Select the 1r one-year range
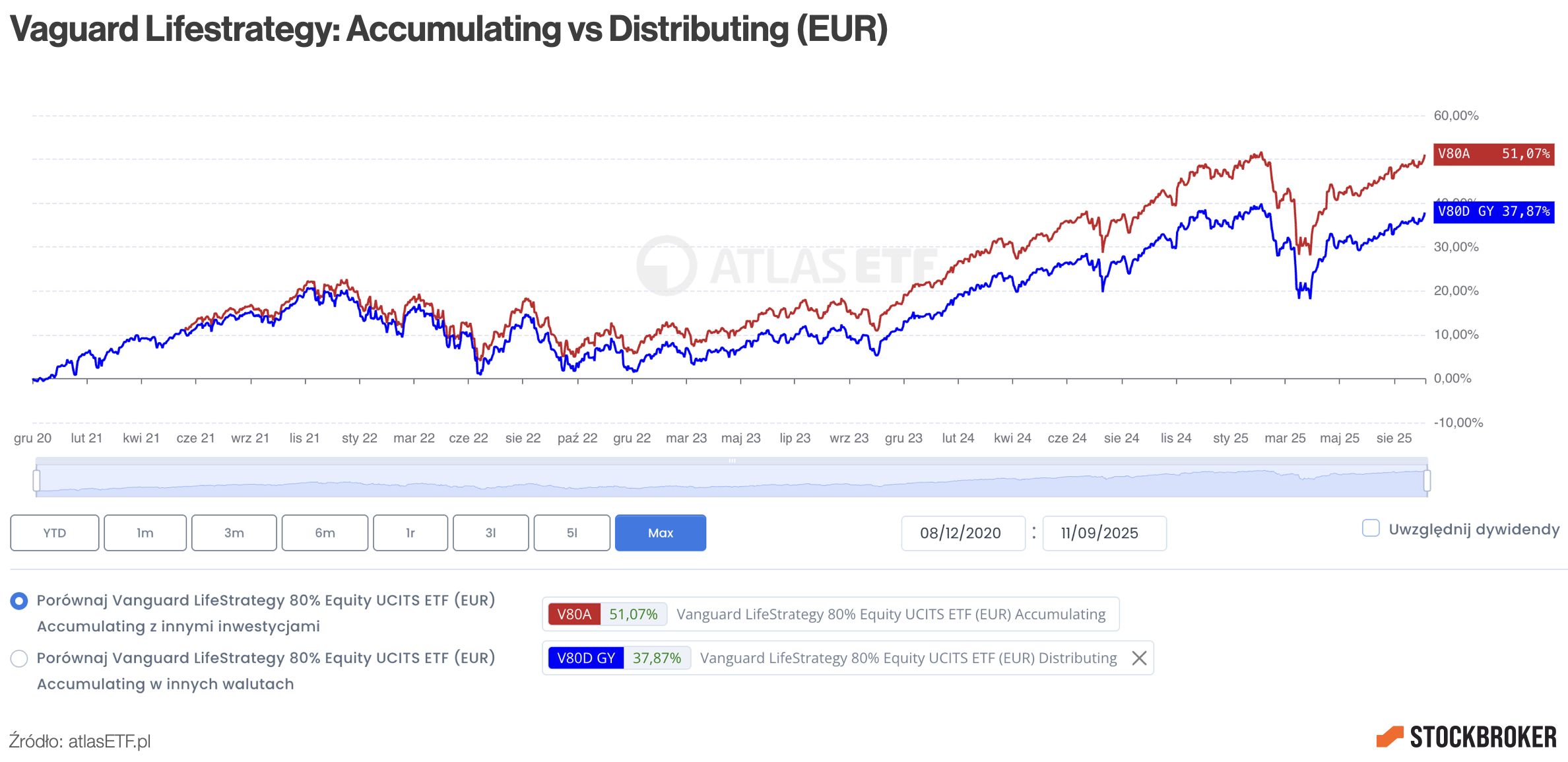The image size is (1568, 762). (410, 533)
